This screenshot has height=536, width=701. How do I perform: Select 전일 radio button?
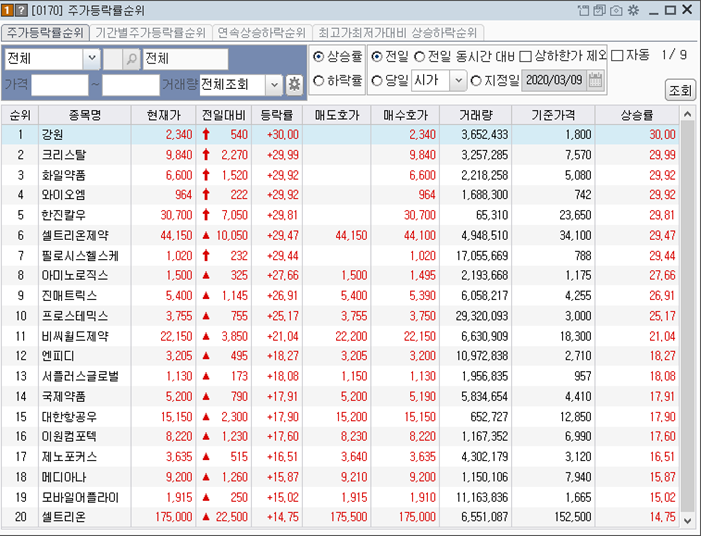[377, 57]
